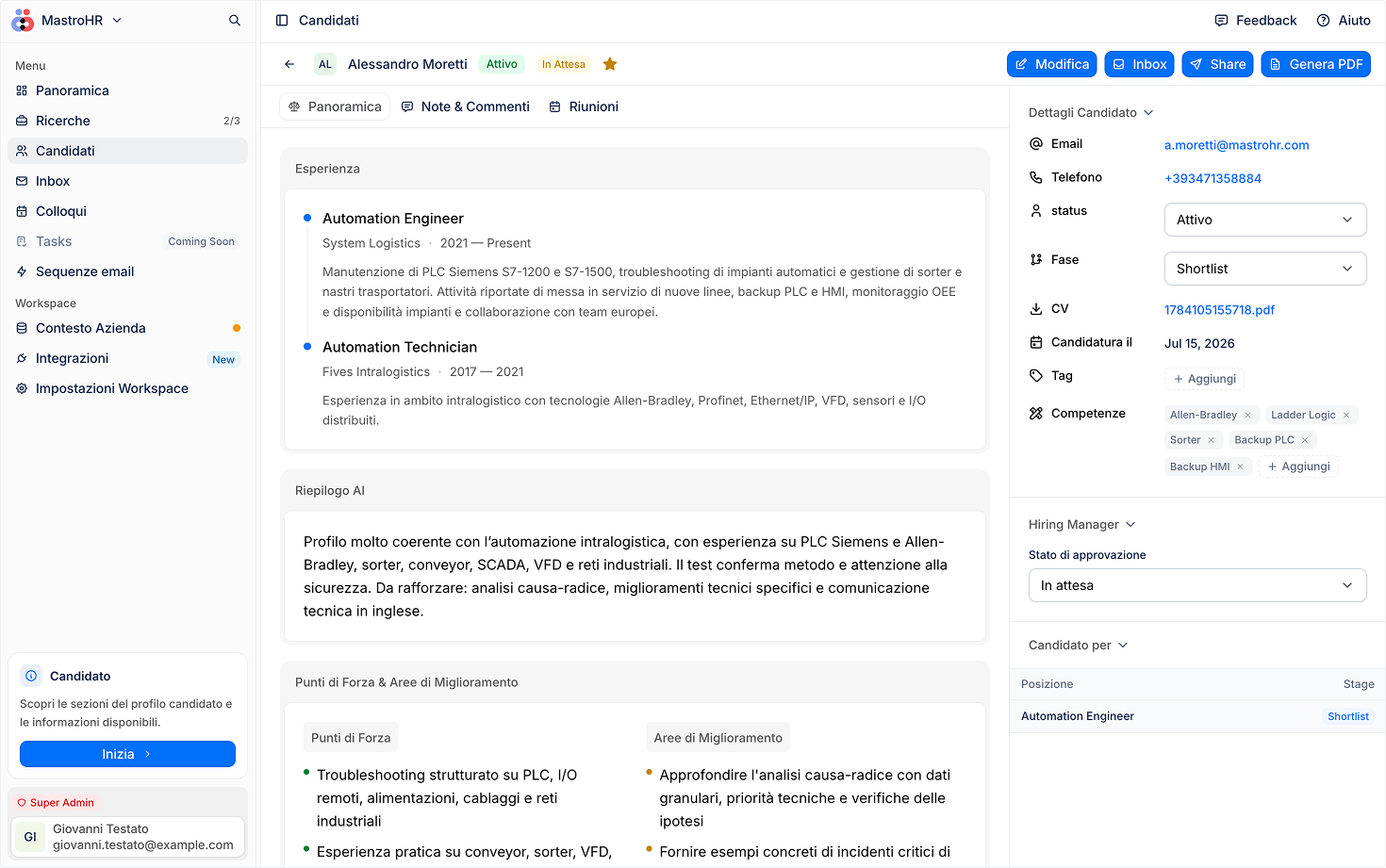Switch to the Riunioni tab
The height and width of the screenshot is (868, 1386).
[584, 106]
